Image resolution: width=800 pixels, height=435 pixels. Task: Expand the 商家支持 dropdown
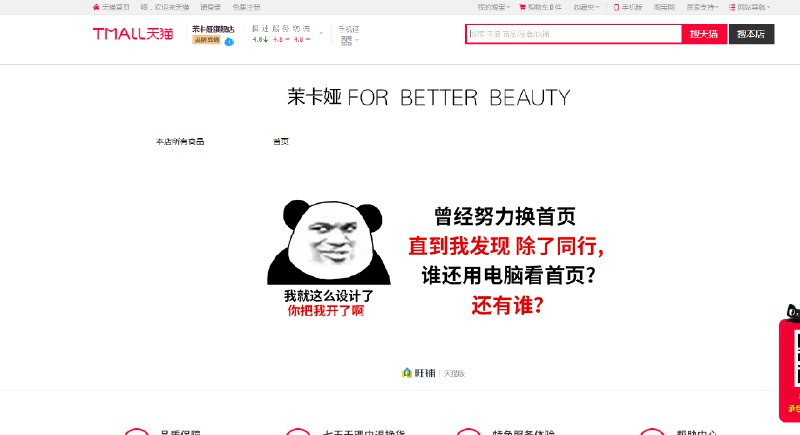(702, 7)
